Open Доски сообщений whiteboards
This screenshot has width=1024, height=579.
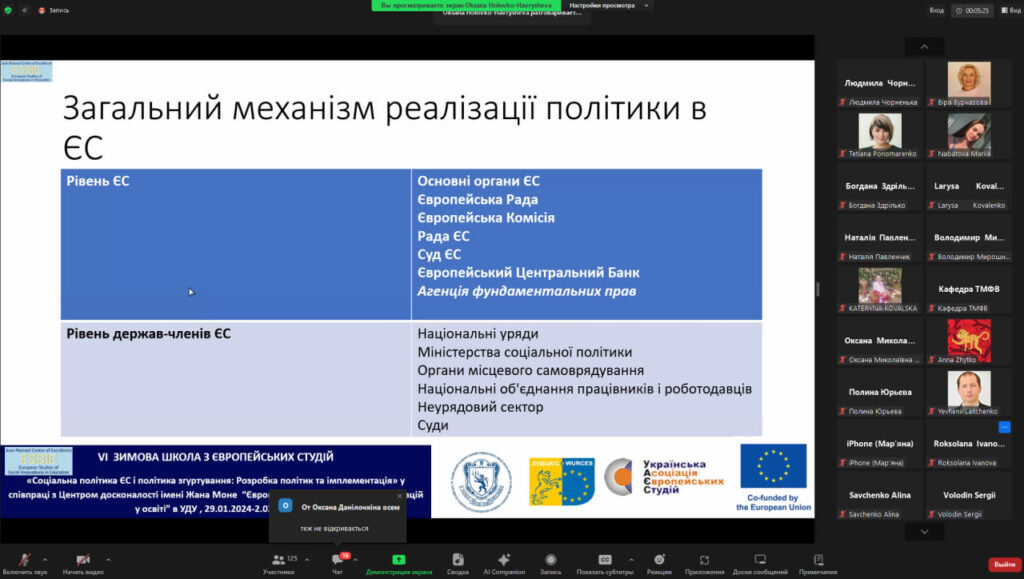(760, 560)
